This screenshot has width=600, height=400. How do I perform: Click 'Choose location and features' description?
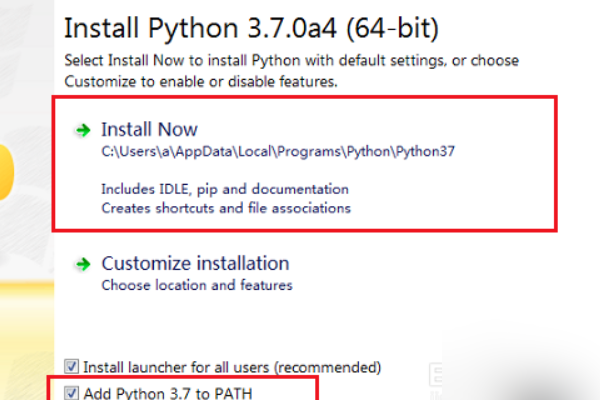pos(197,285)
